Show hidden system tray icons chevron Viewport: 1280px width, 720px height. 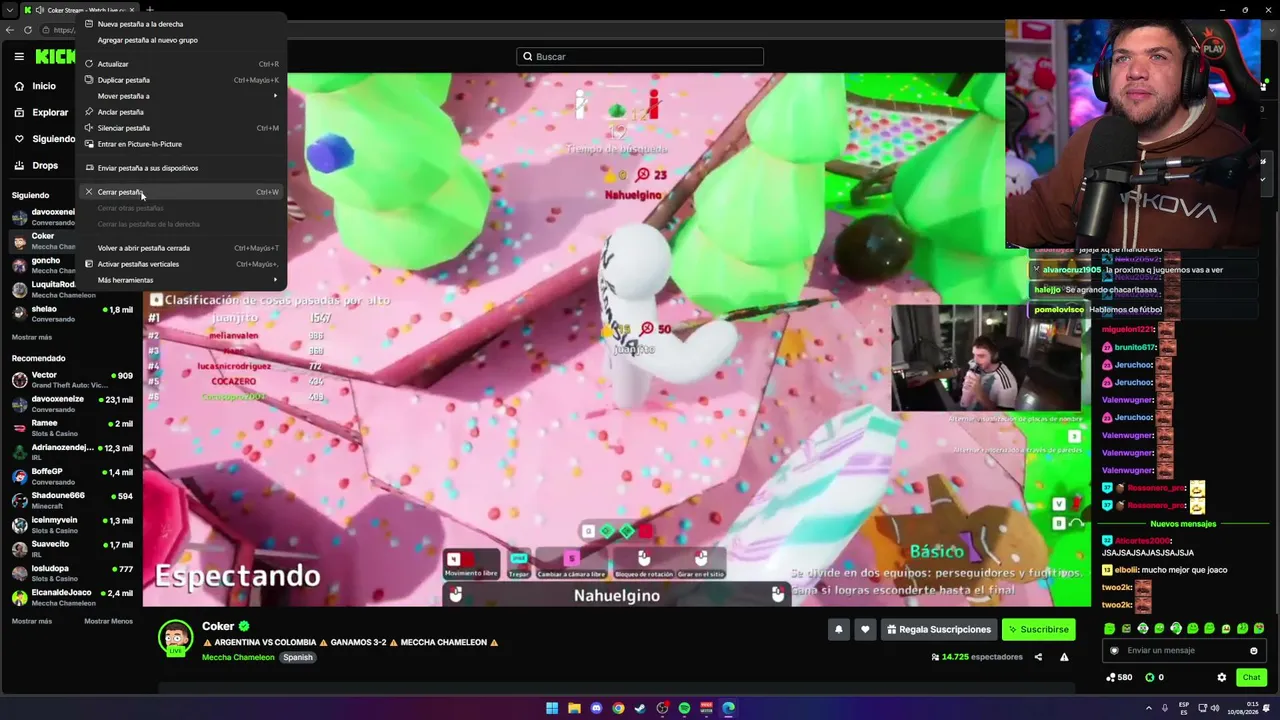pyautogui.click(x=1148, y=708)
